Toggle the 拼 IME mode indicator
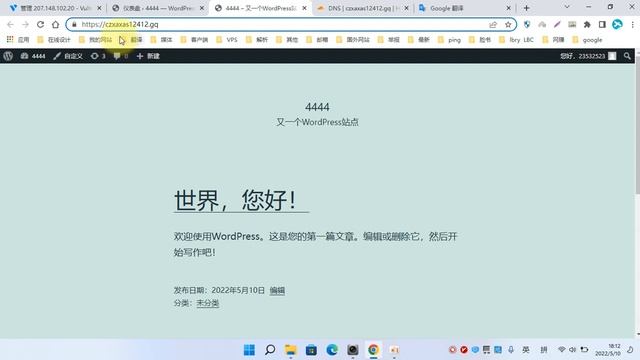Image resolution: width=640 pixels, height=360 pixels. point(544,350)
